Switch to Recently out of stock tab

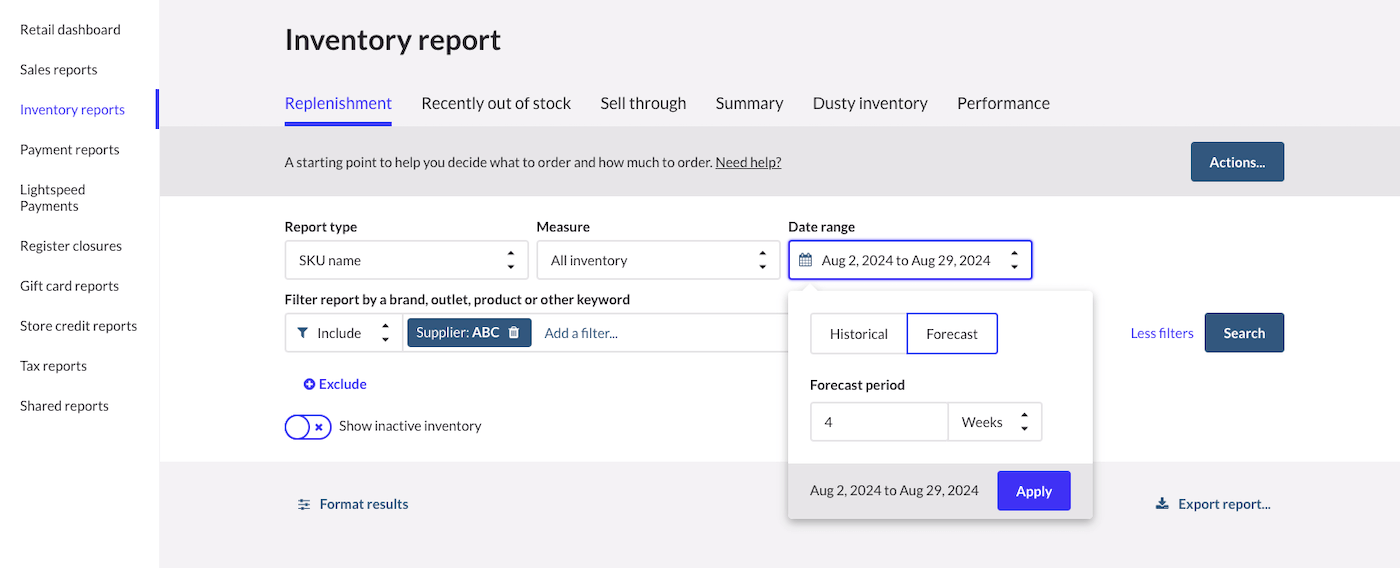click(496, 103)
